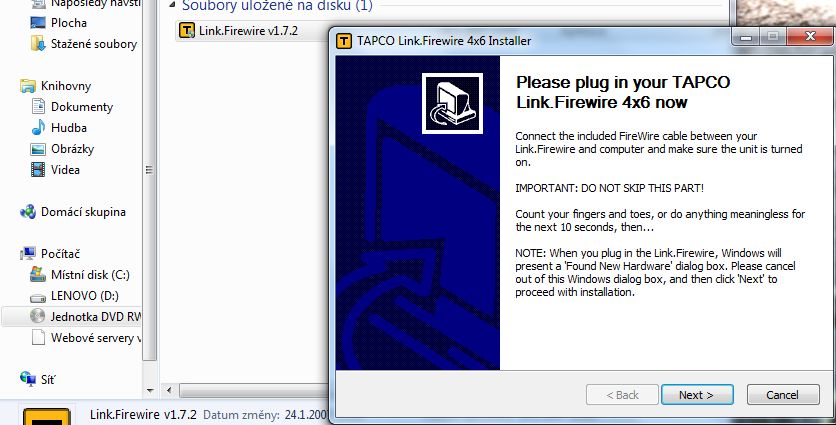The height and width of the screenshot is (425, 836).
Task: Select Počítač in navigation pane
Action: [x=50, y=254]
